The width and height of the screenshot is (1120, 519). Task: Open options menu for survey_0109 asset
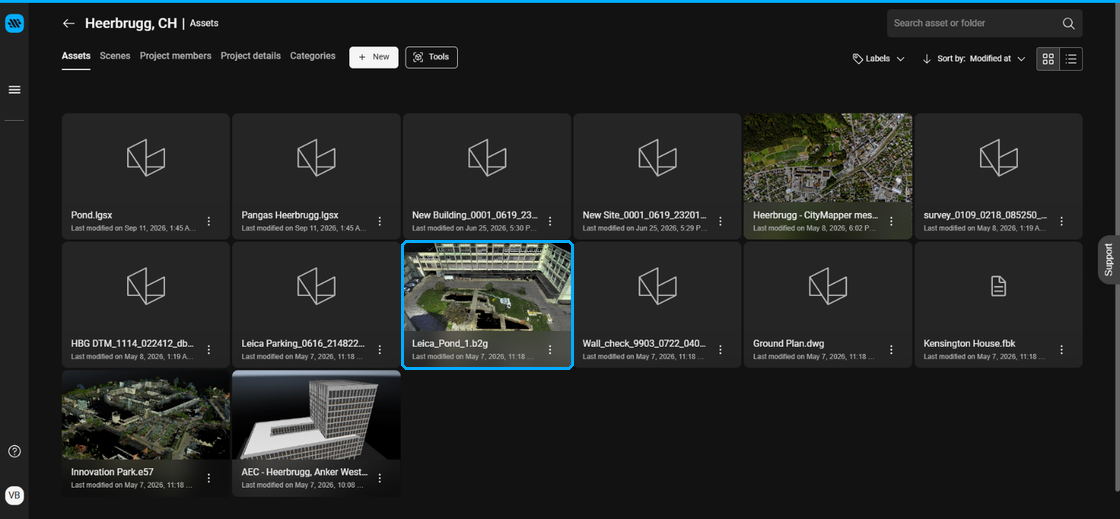1061,221
